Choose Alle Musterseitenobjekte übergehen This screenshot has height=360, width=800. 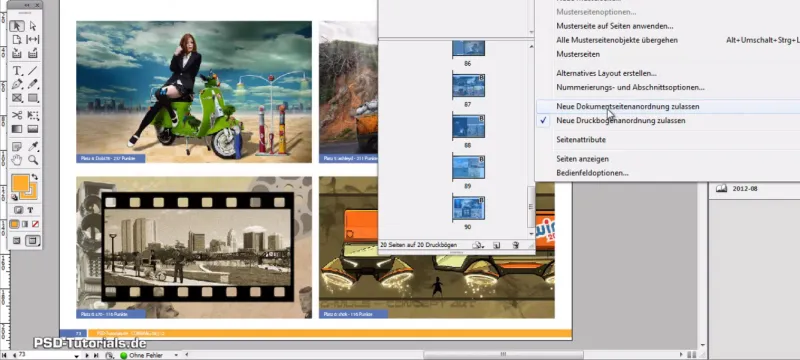click(x=617, y=40)
